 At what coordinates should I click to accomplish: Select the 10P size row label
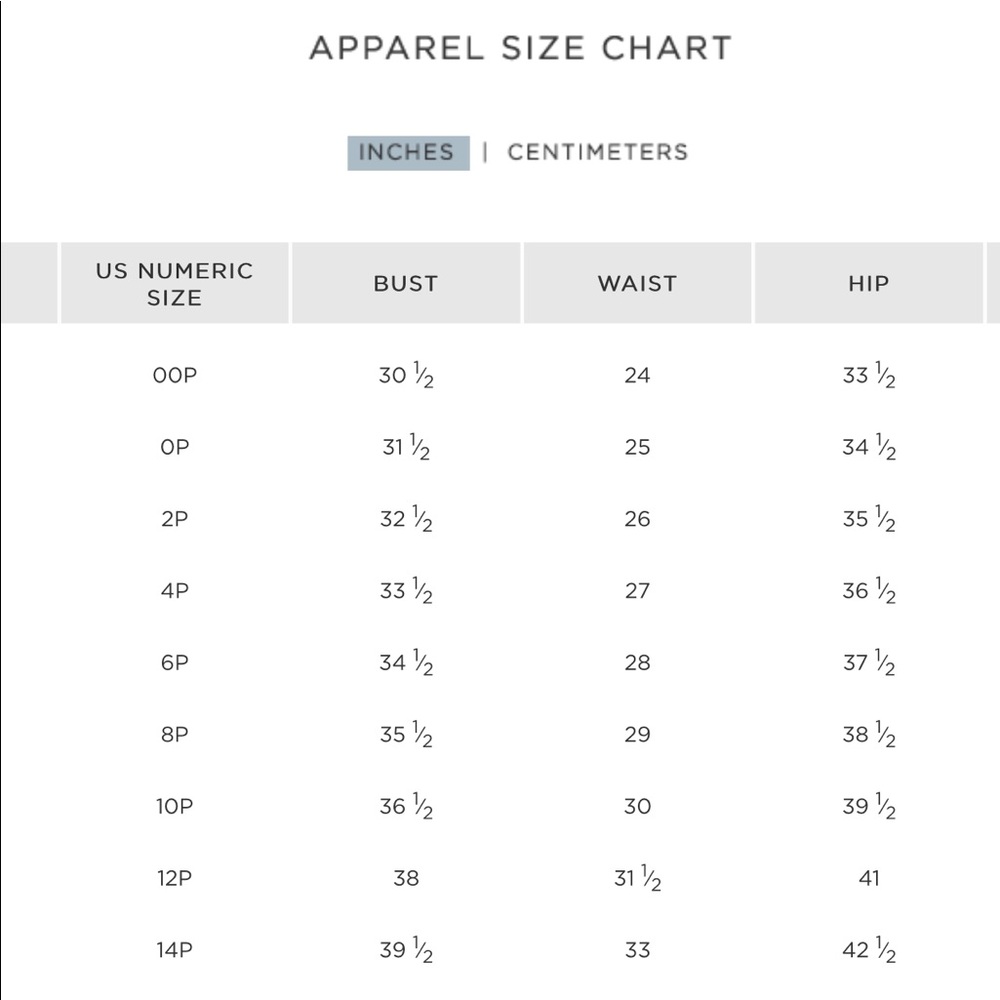175,806
